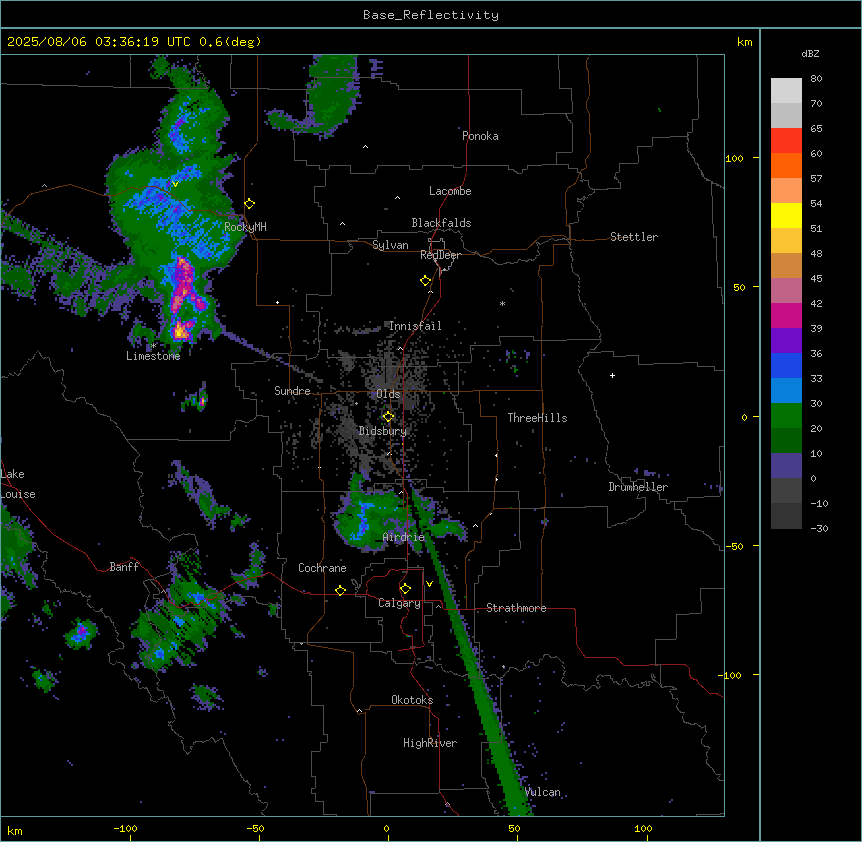Screen dimensions: 862x842
Task: Click the yellow diamond marker beside RockyMH
Action: (x=250, y=204)
